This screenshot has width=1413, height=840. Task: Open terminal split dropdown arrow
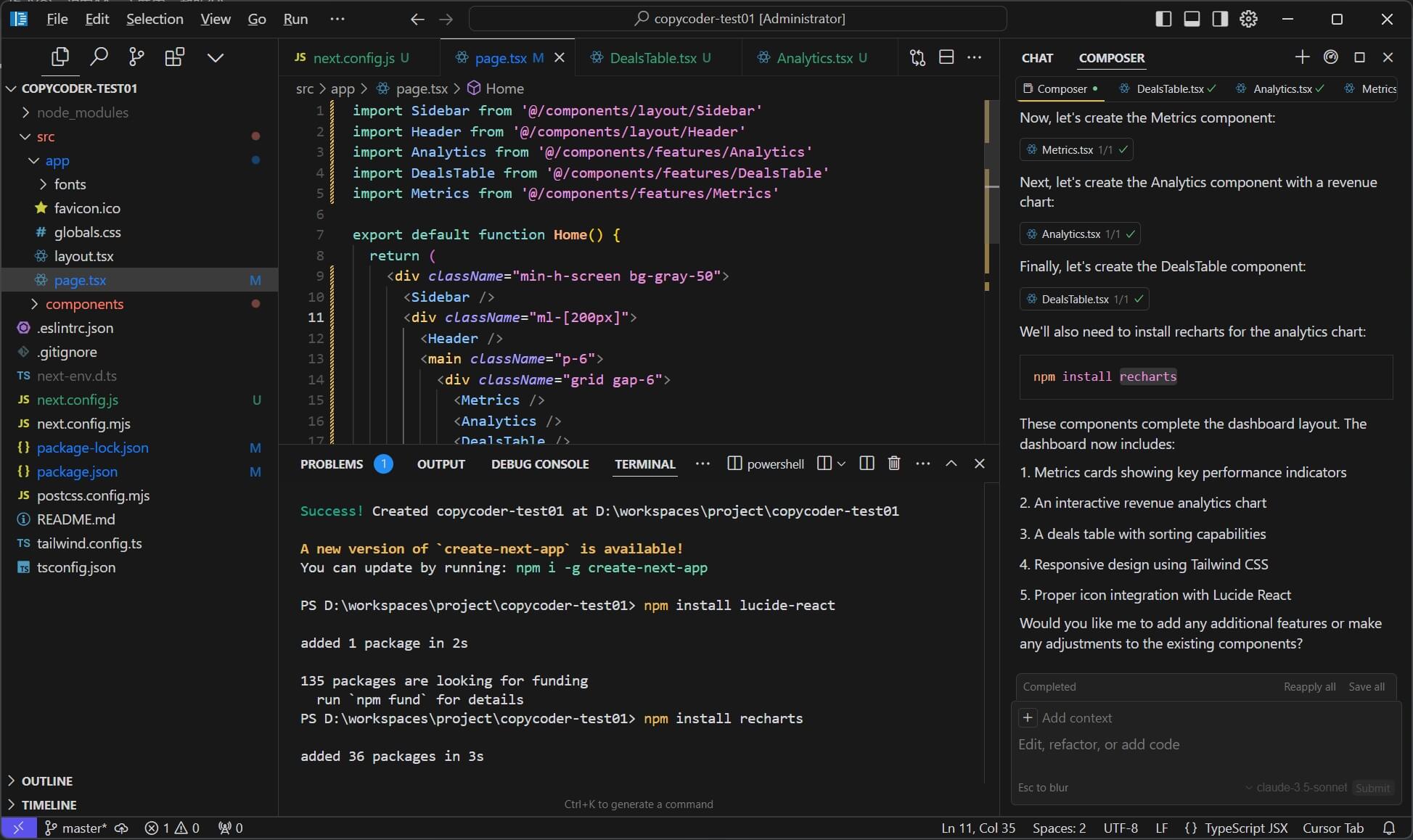pos(841,464)
